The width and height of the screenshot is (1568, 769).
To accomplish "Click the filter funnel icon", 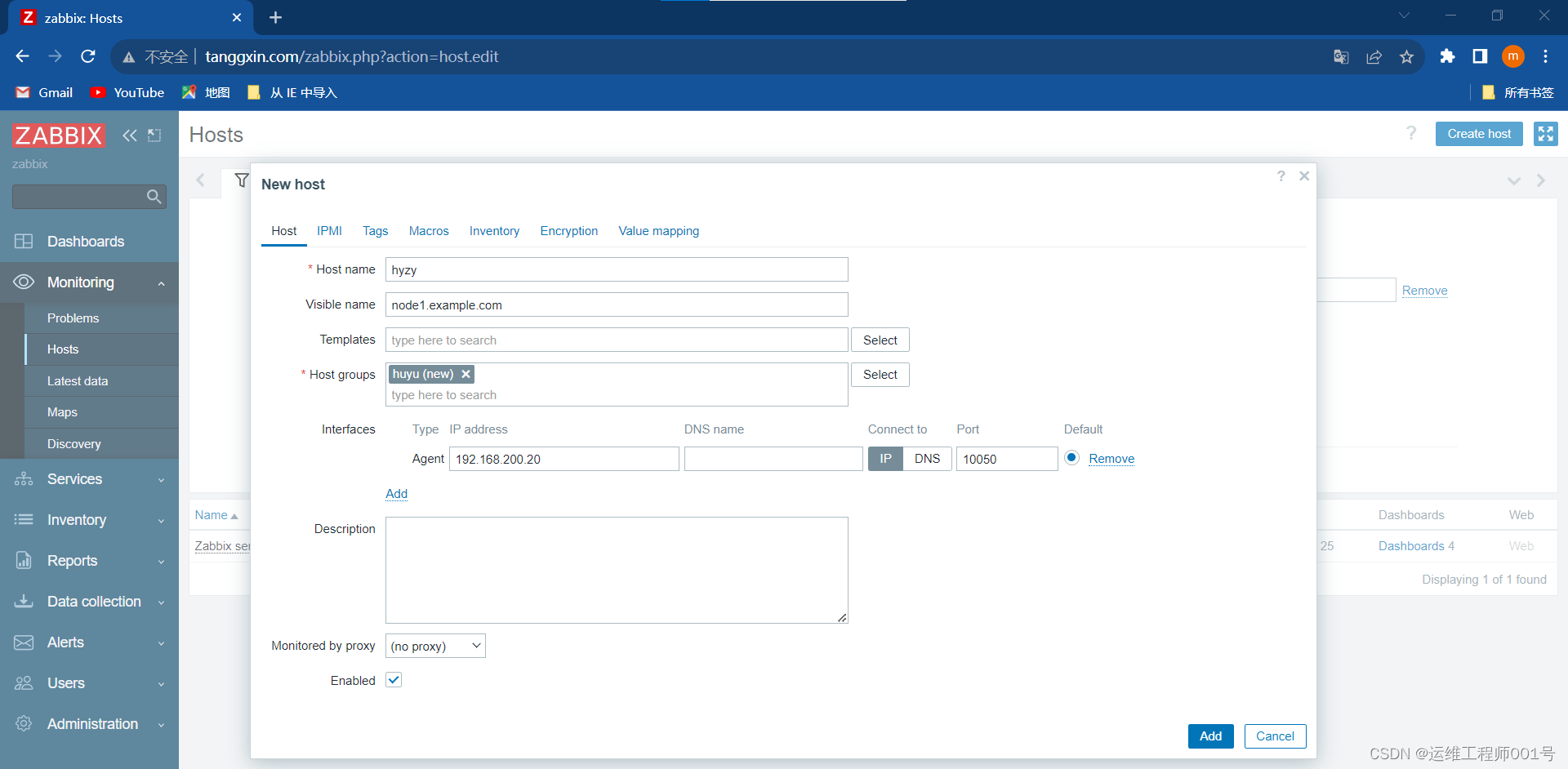I will pyautogui.click(x=242, y=180).
